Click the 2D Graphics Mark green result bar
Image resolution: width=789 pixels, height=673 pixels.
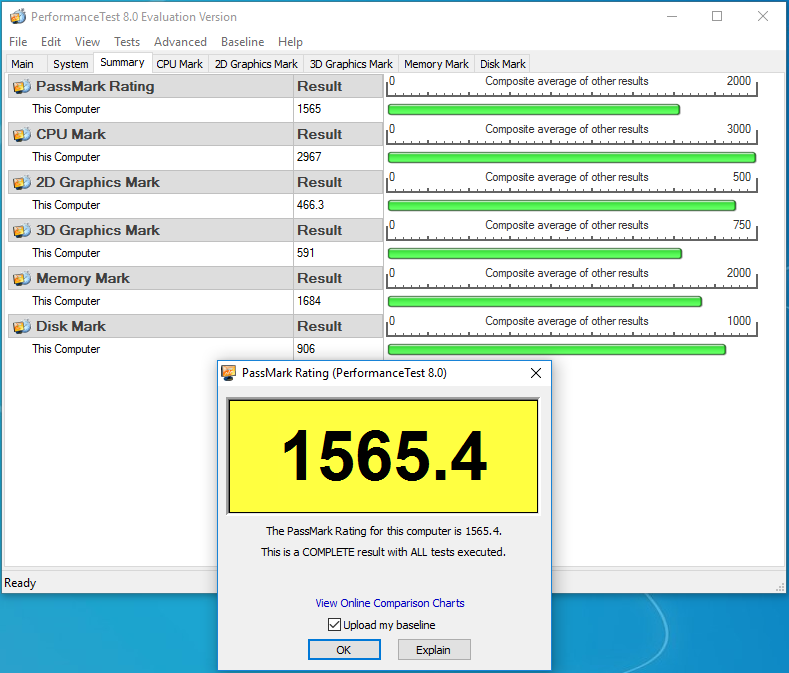562,205
